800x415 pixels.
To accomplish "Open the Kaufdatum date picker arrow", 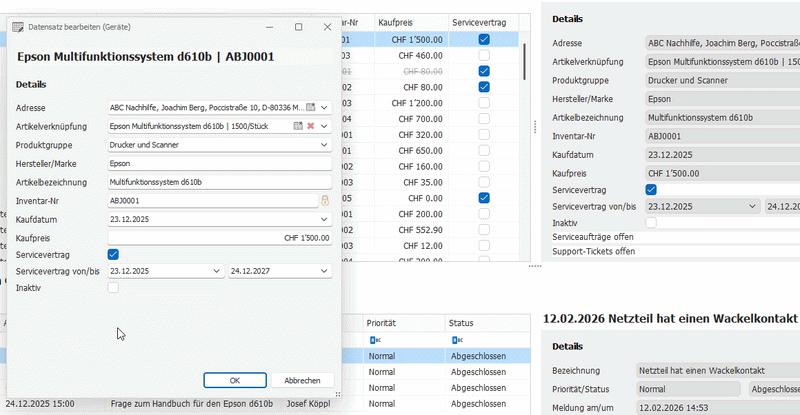I will tap(324, 219).
